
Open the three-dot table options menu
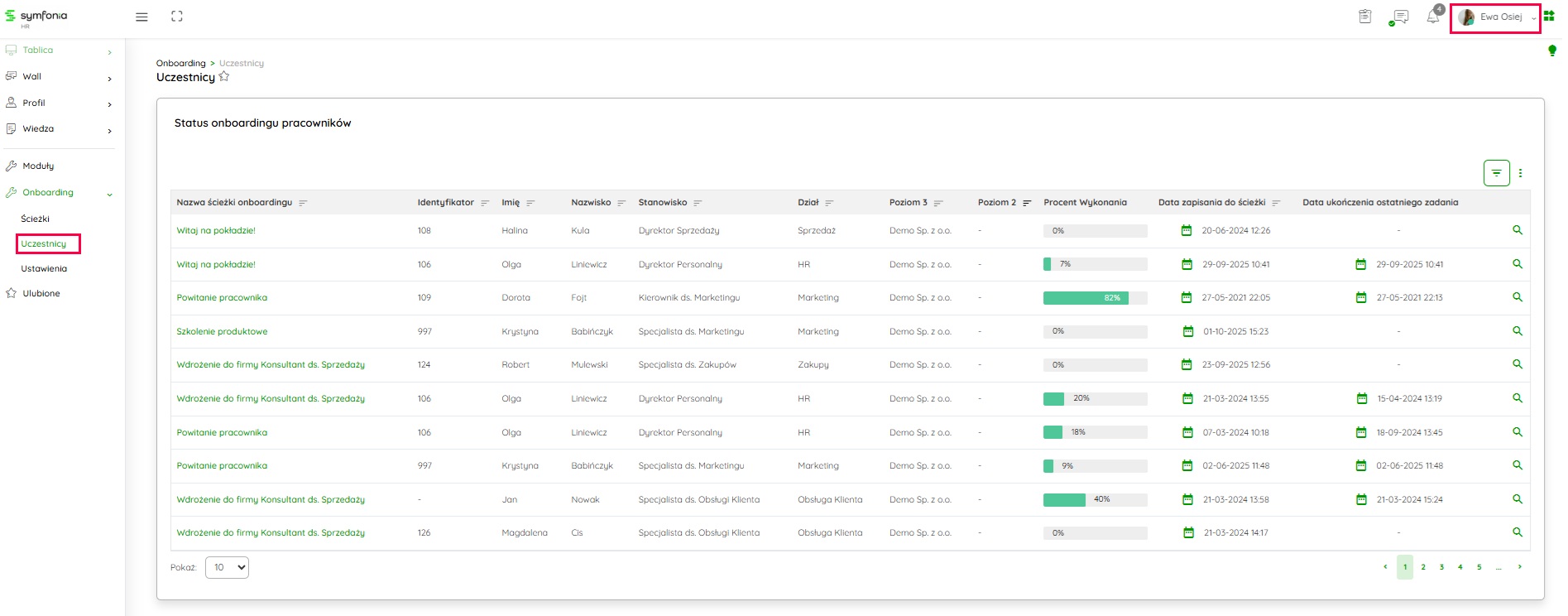(x=1520, y=173)
